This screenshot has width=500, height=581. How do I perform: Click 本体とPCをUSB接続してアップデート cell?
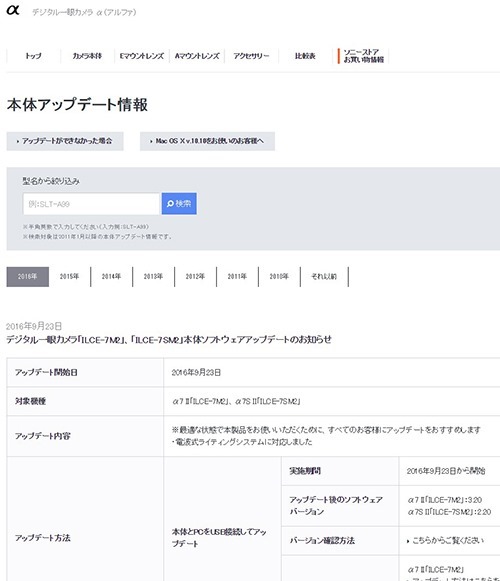(219, 538)
